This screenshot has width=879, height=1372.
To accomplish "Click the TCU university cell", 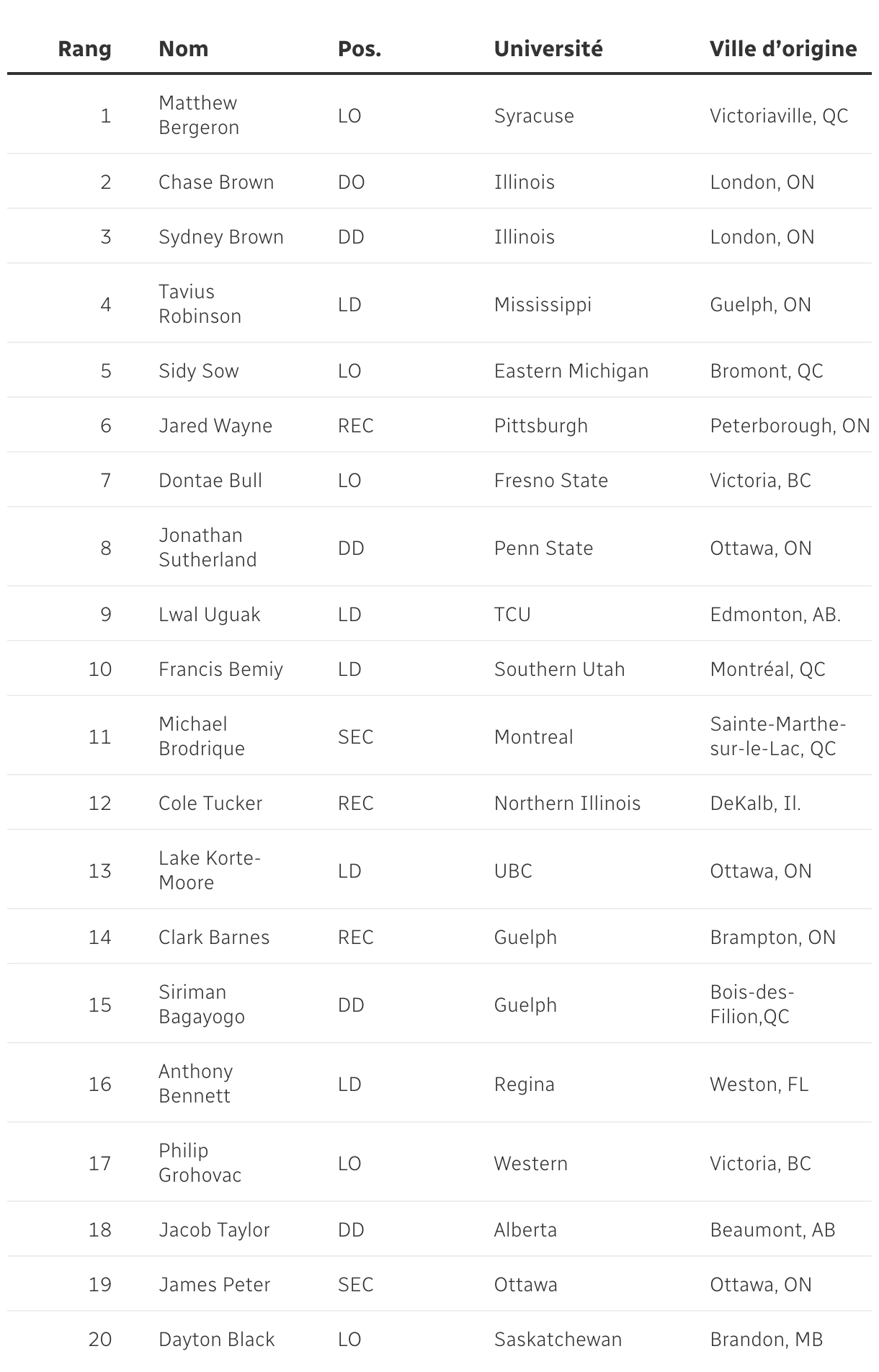I will [512, 615].
